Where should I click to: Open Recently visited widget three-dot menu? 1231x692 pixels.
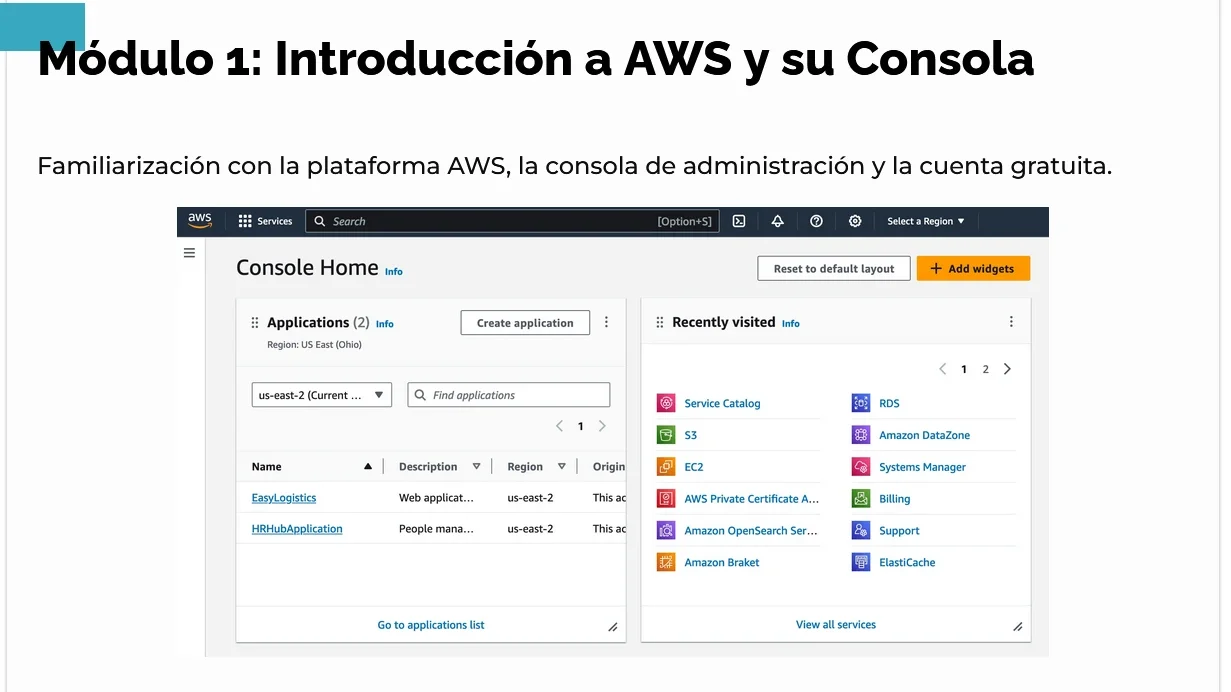coord(1011,322)
